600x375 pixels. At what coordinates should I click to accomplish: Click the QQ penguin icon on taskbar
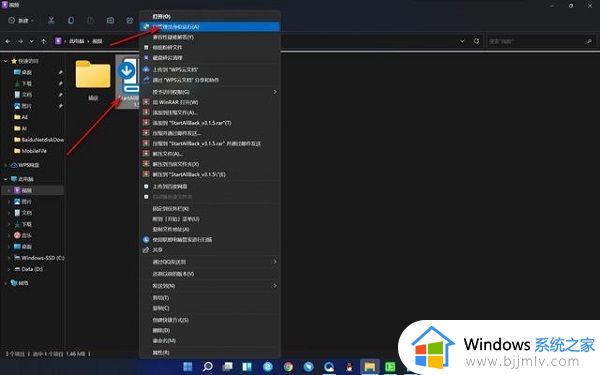[x=349, y=367]
